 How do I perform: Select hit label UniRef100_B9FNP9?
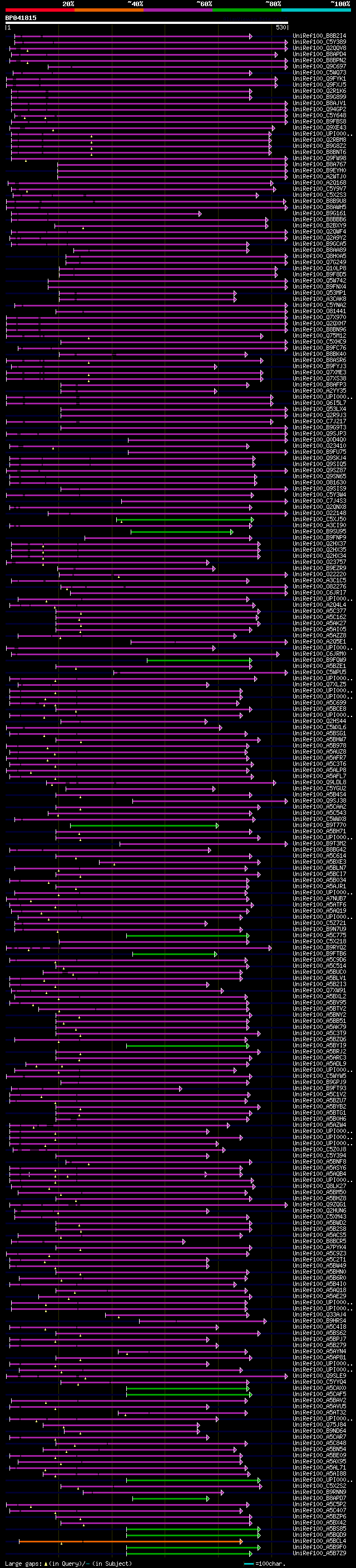pos(319,537)
